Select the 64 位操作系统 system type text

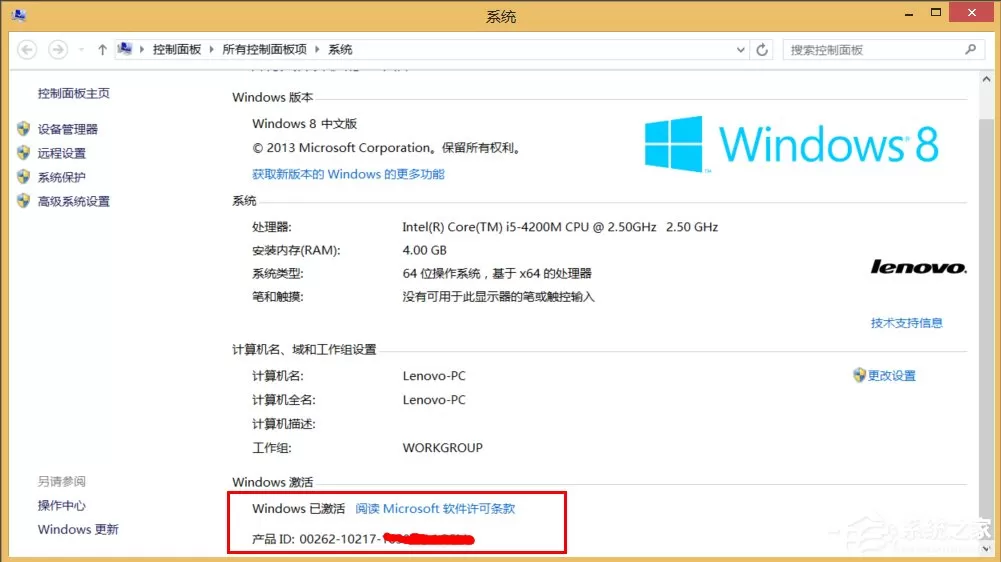point(441,273)
